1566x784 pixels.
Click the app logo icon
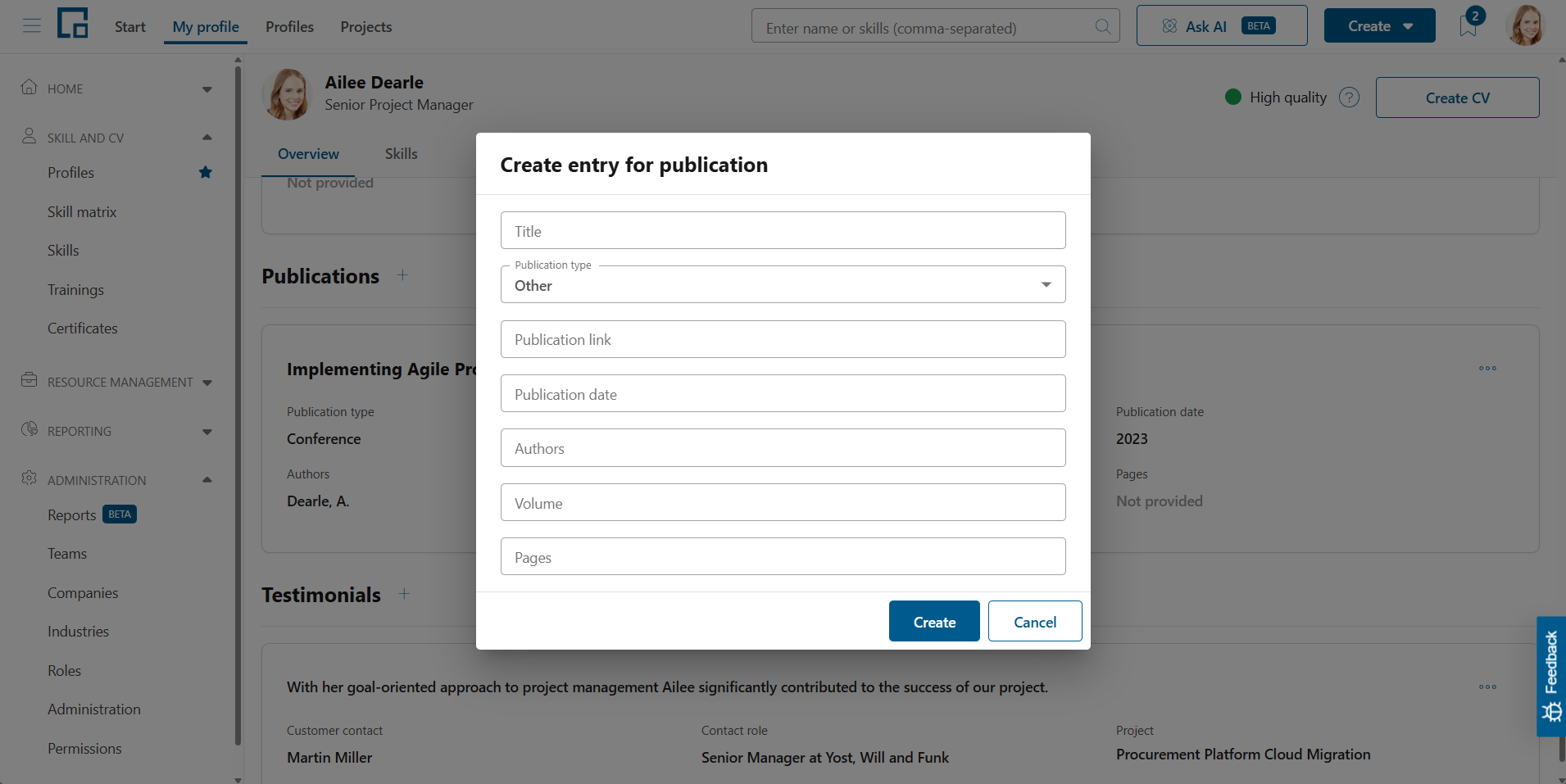[73, 23]
